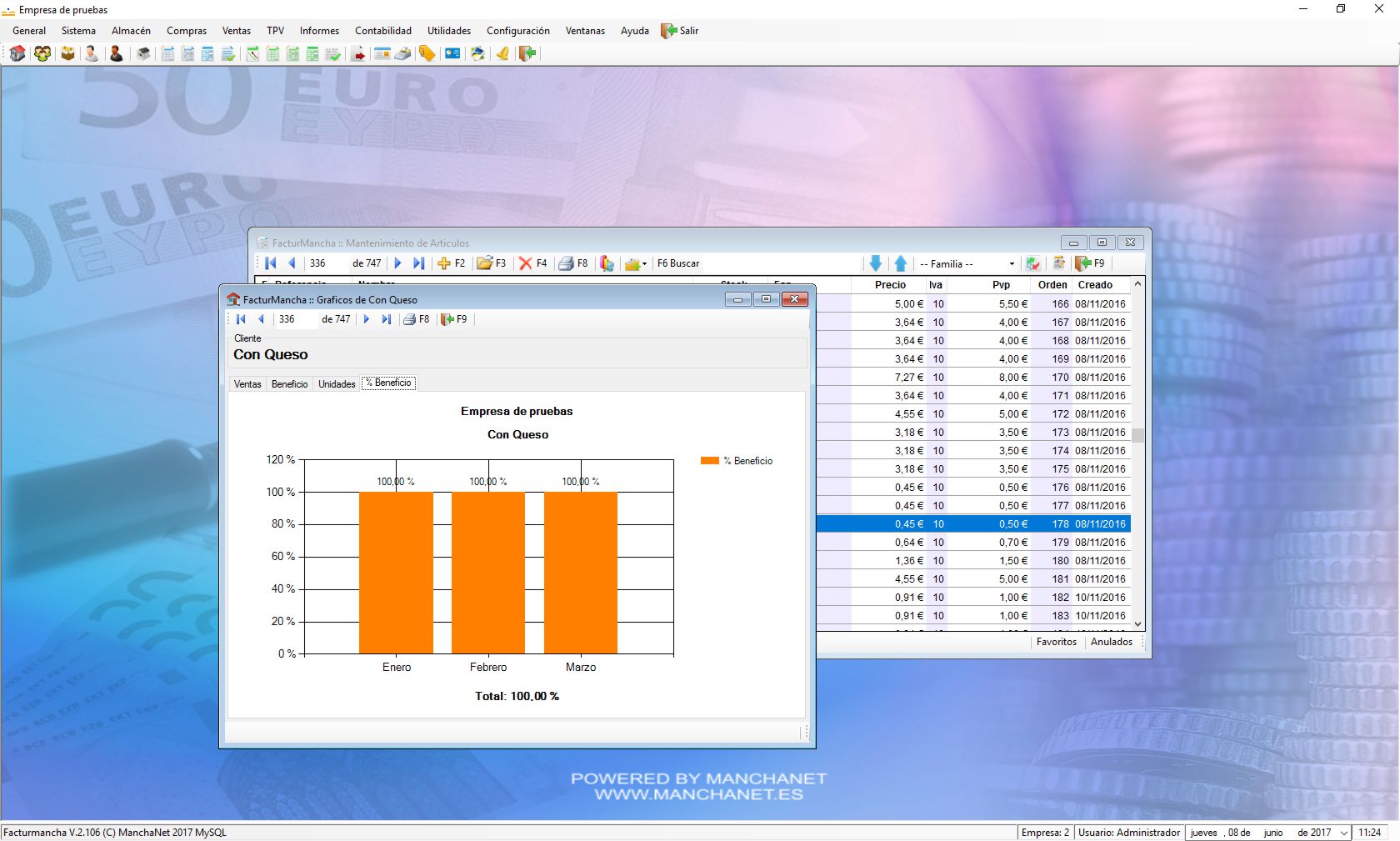Switch to the Ventas chart tab
Image resolution: width=1400 pixels, height=841 pixels.
pyautogui.click(x=247, y=384)
